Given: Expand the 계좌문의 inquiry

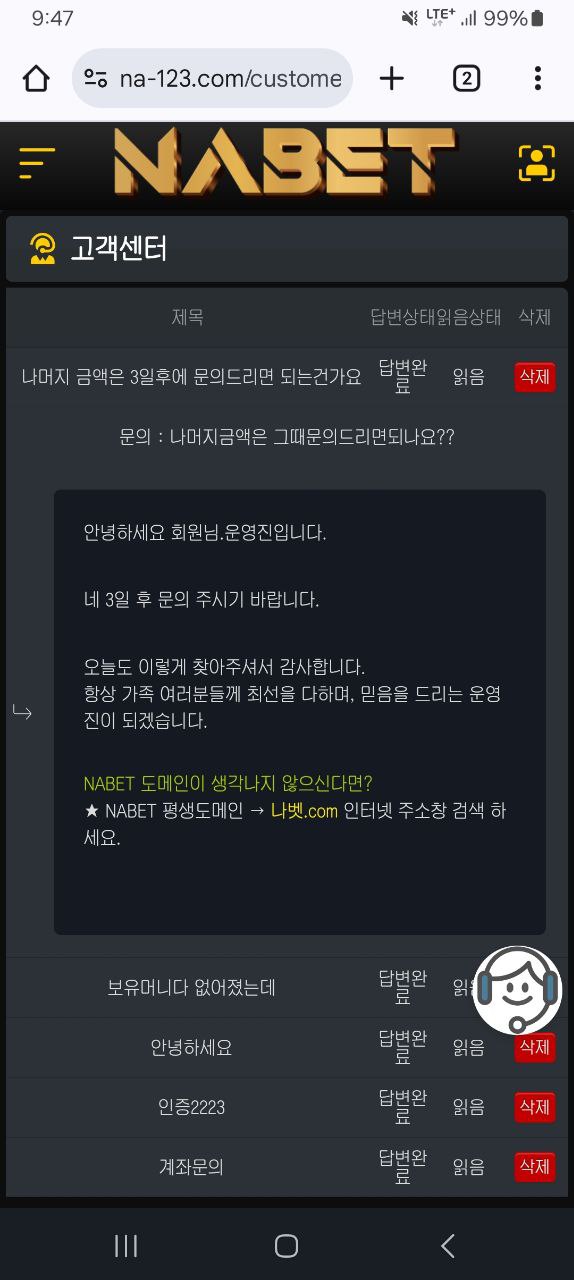Looking at the screenshot, I should (191, 1166).
